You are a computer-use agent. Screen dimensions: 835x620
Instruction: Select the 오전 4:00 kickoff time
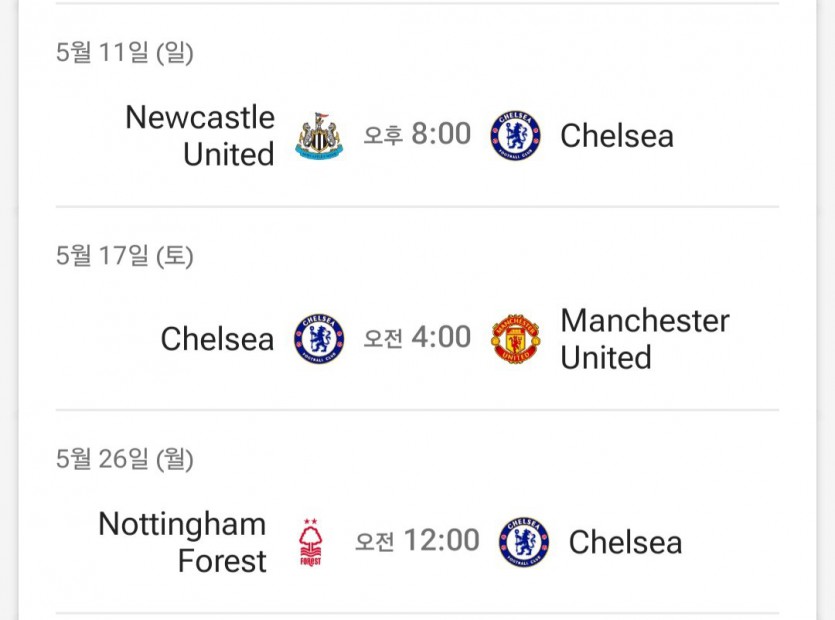[417, 337]
